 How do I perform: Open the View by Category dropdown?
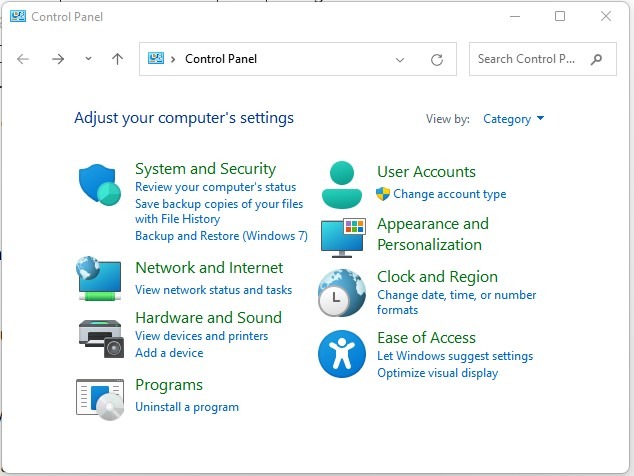514,119
